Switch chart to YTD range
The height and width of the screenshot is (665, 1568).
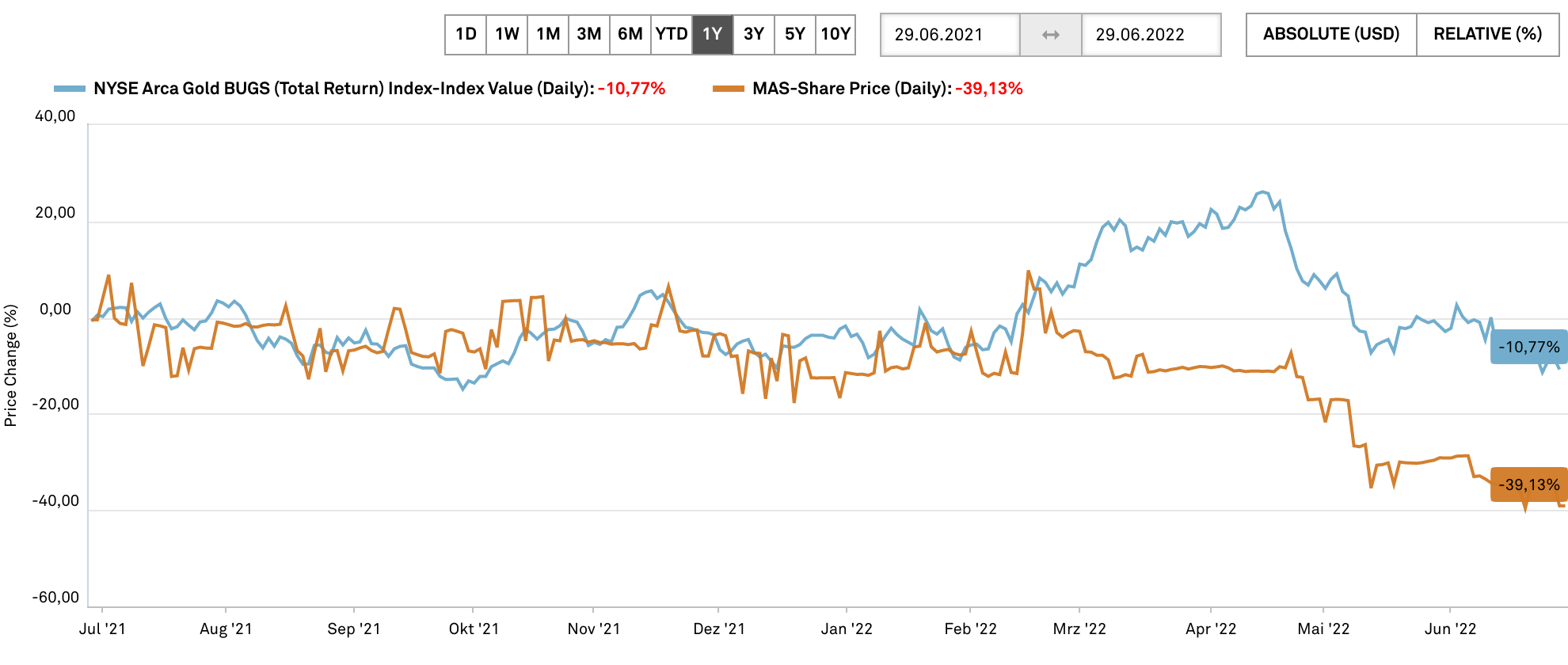[x=672, y=35]
